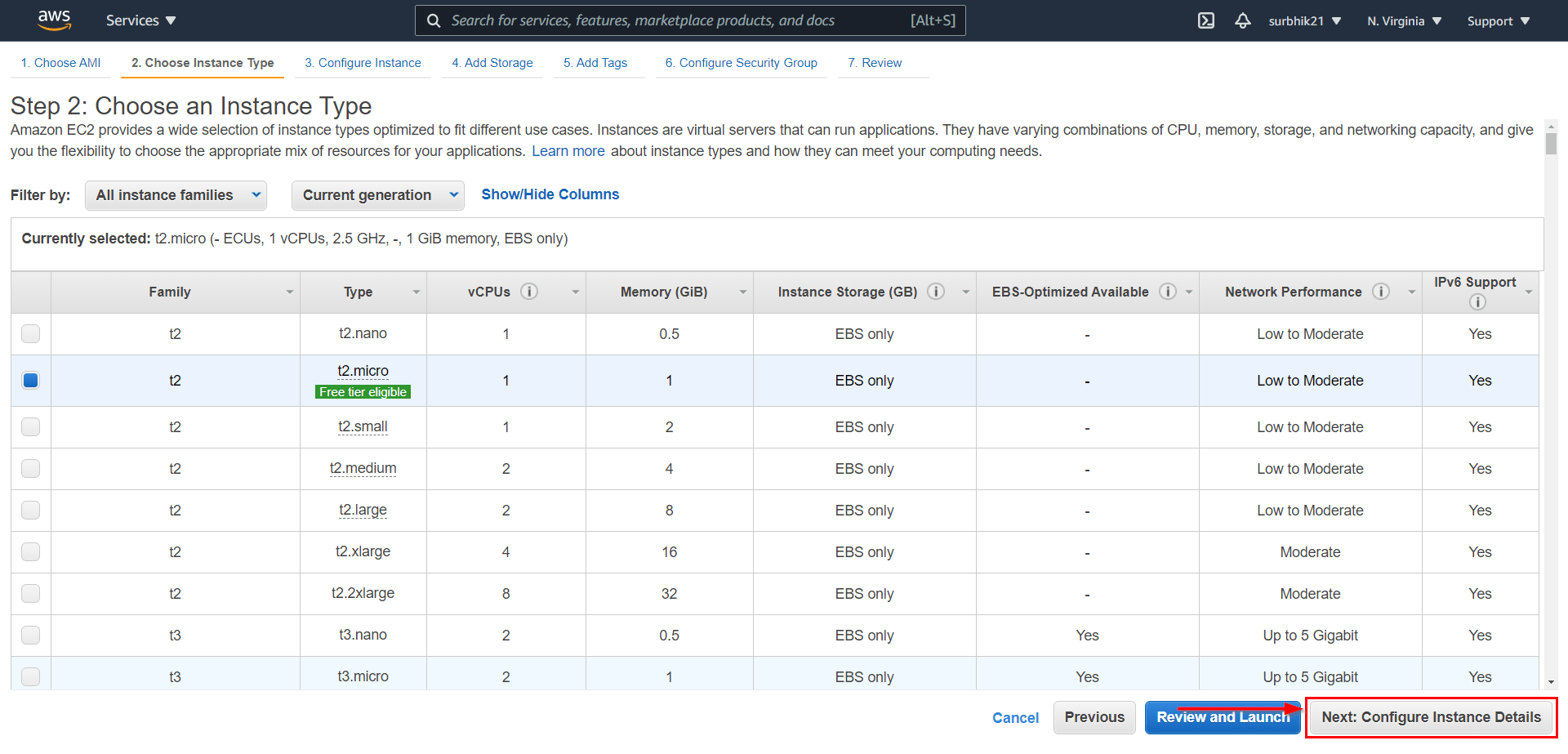Switch to the Add Storage tab
The height and width of the screenshot is (754, 1568).
pyautogui.click(x=492, y=63)
